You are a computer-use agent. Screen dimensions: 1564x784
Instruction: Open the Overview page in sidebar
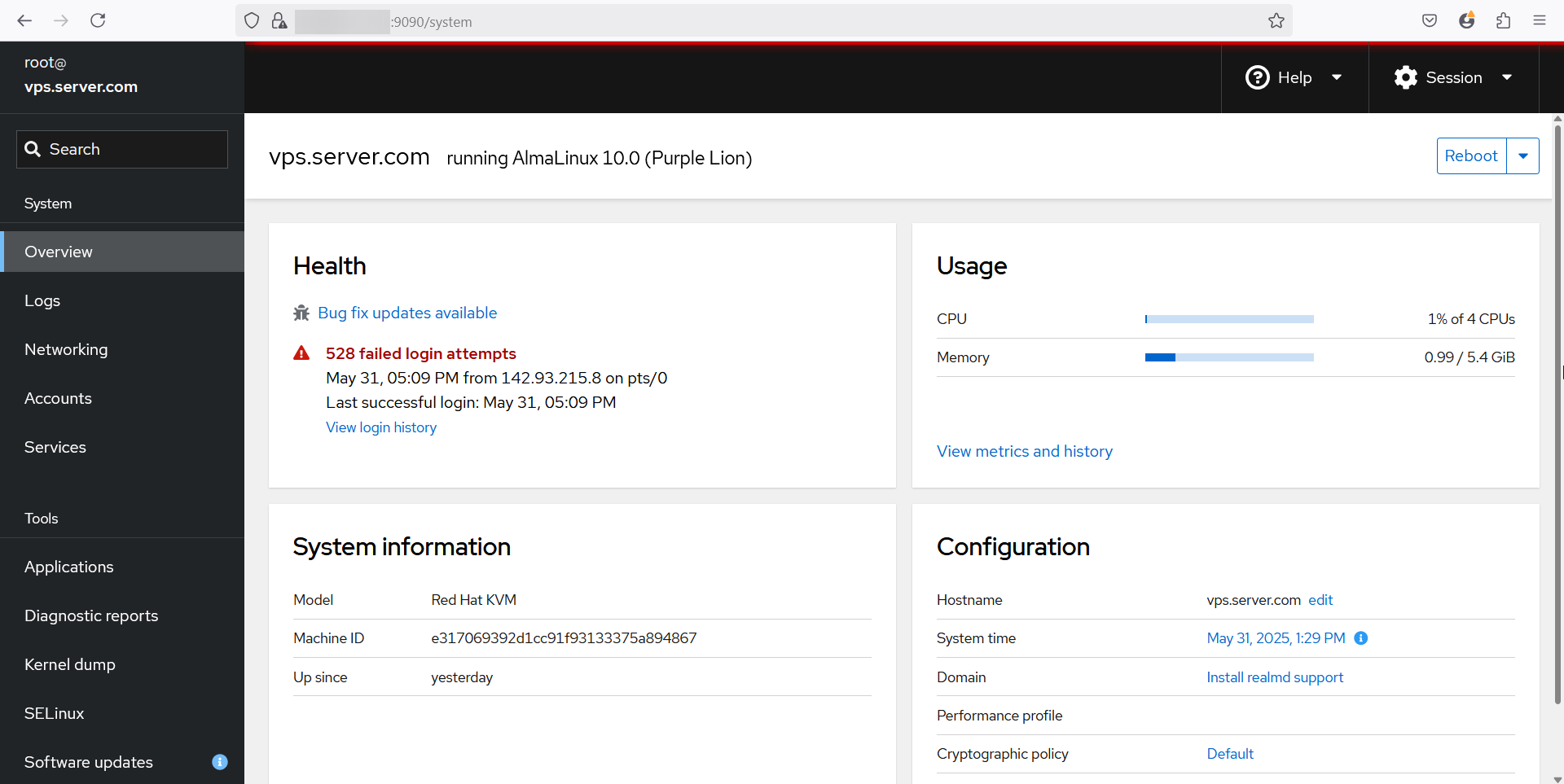click(122, 252)
